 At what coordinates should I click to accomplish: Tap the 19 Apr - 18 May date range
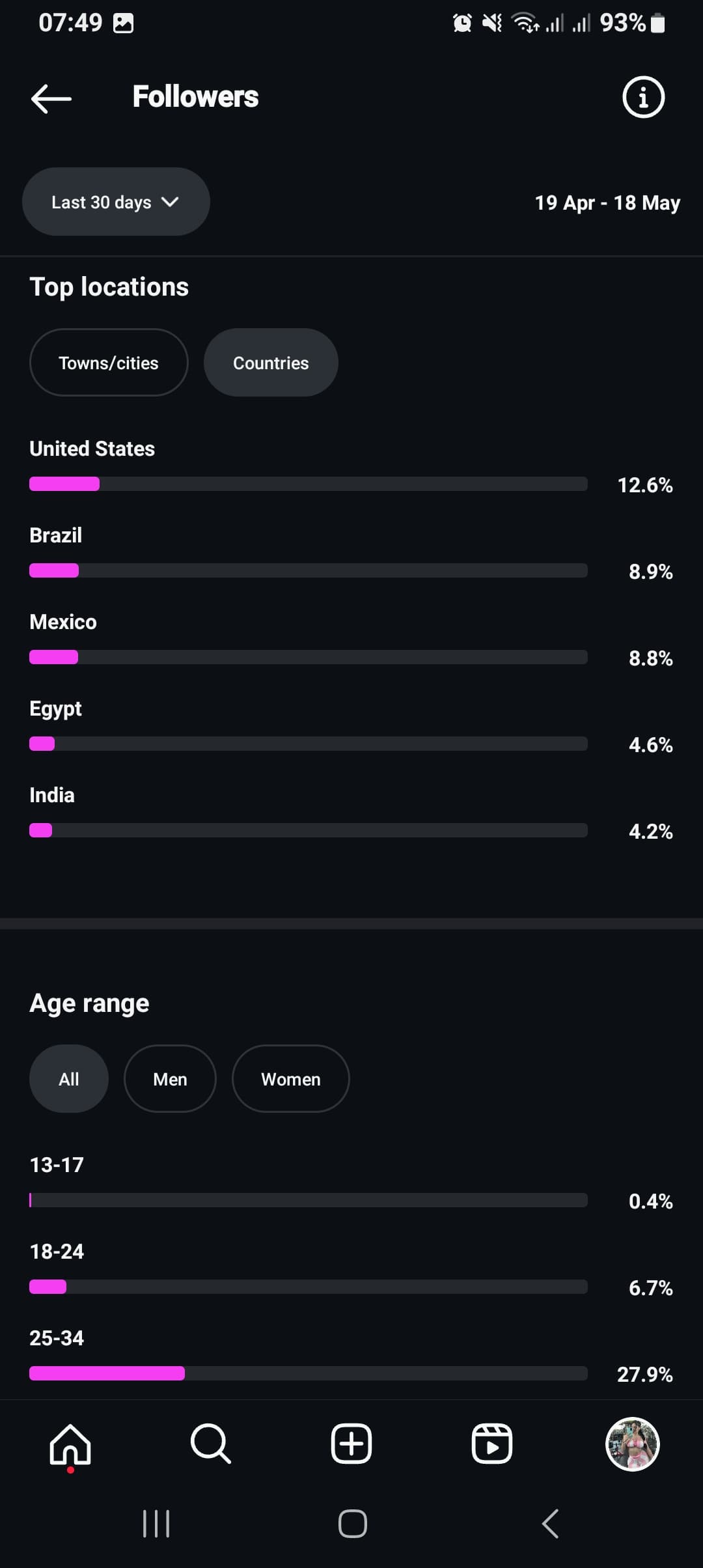(x=607, y=203)
